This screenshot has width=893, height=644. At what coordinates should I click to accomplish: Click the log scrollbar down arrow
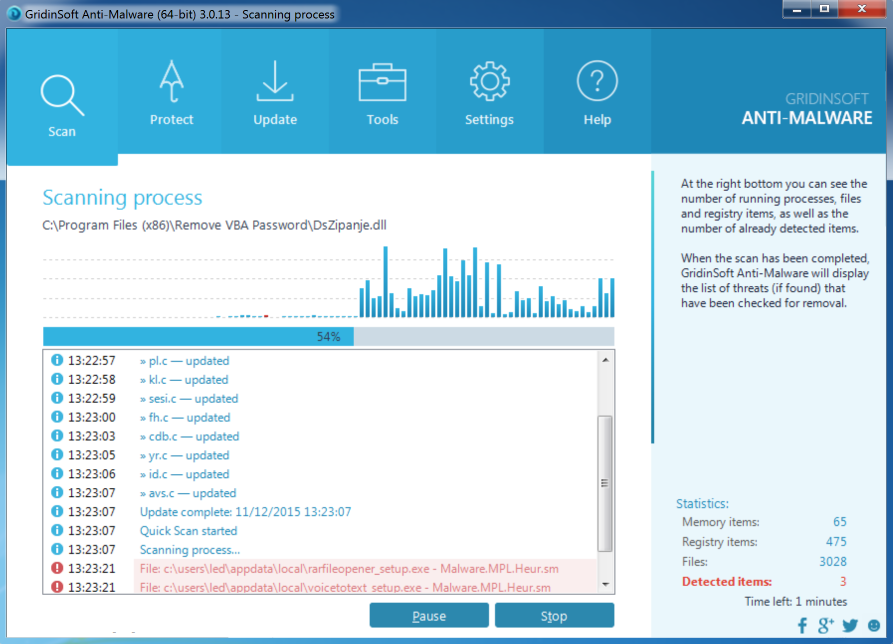click(605, 585)
